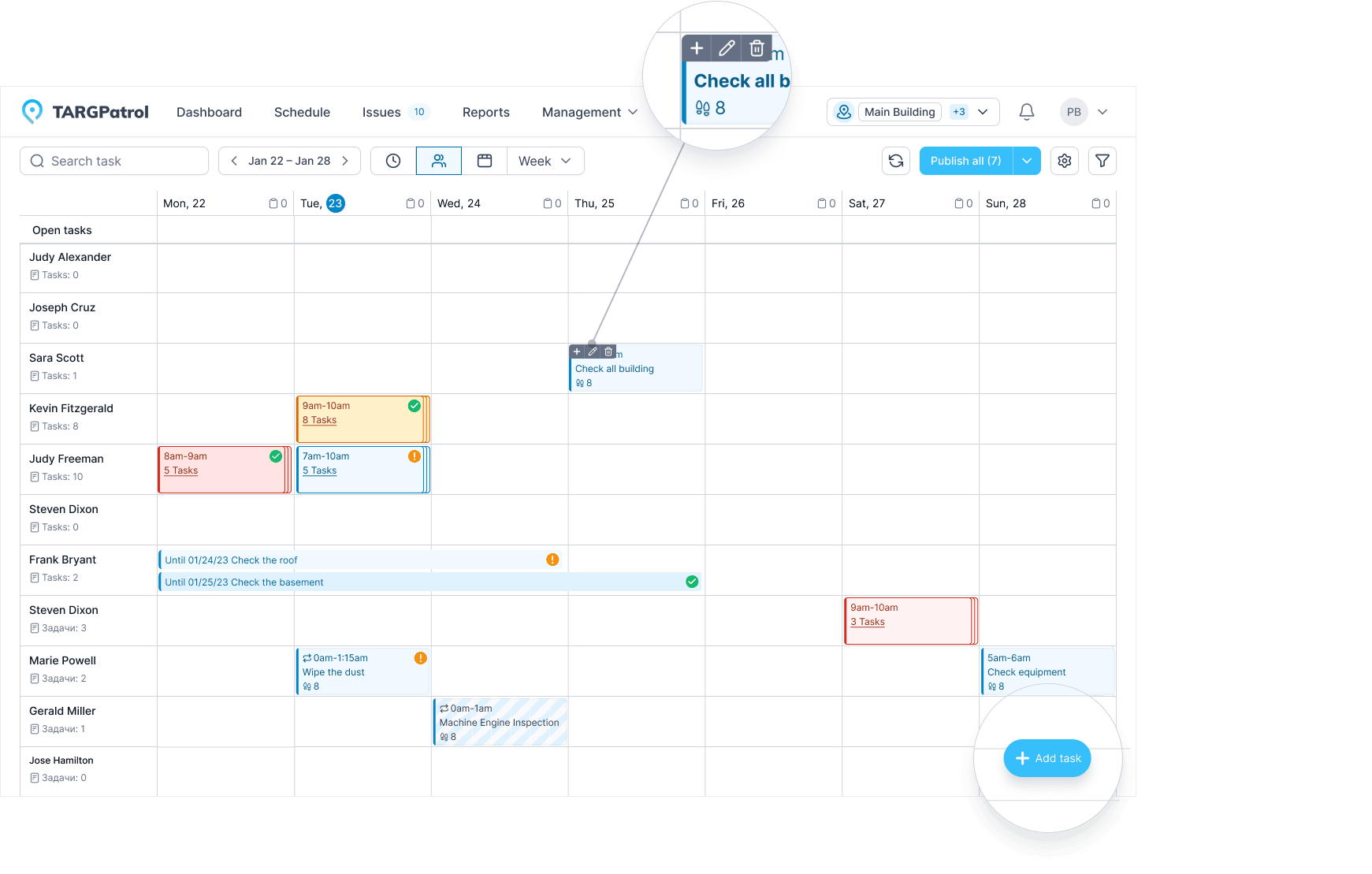The width and height of the screenshot is (1372, 874).
Task: Click green check on Check the basement task
Action: pyautogui.click(x=692, y=582)
